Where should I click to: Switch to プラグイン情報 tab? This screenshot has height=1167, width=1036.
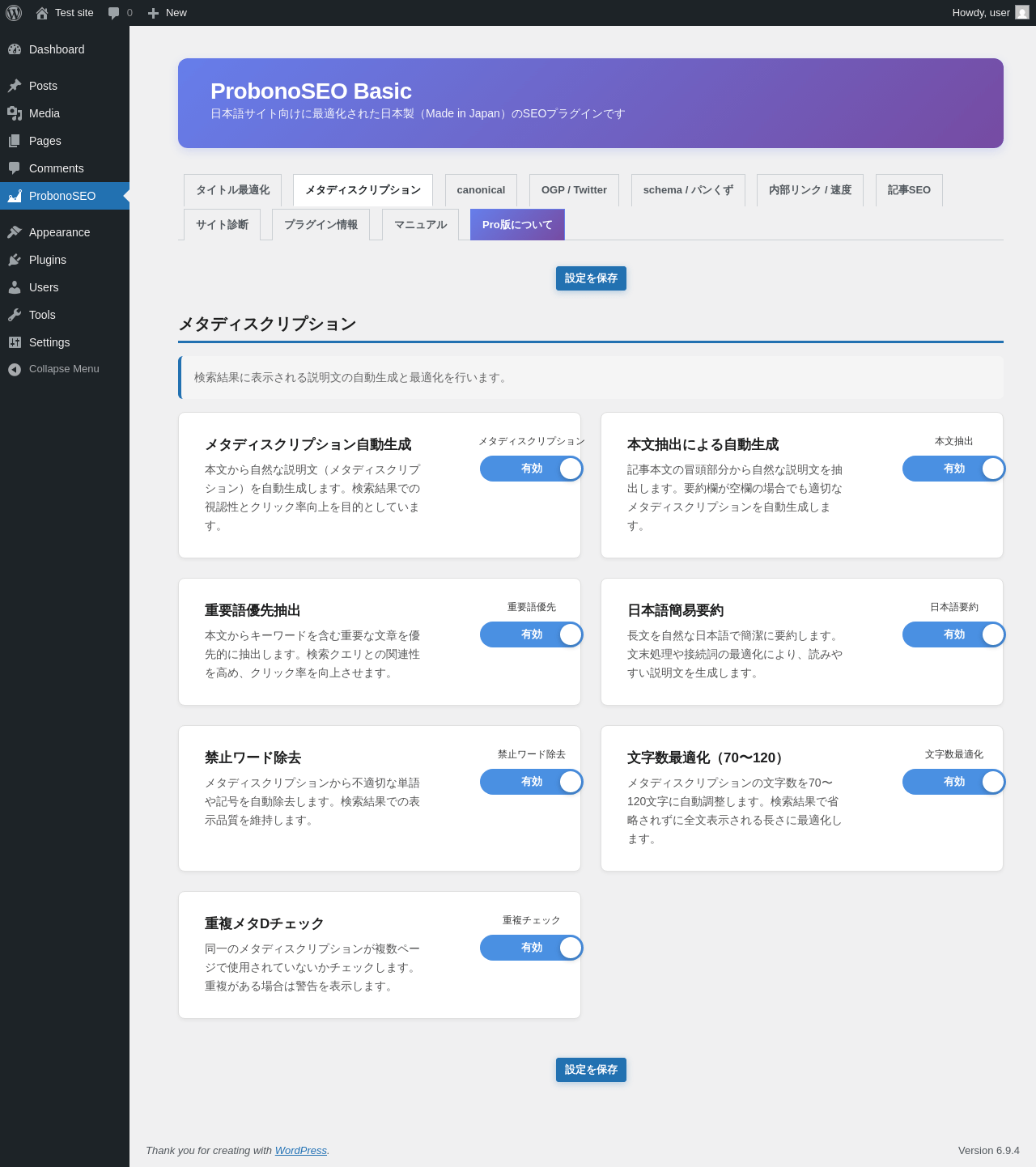[x=321, y=225]
